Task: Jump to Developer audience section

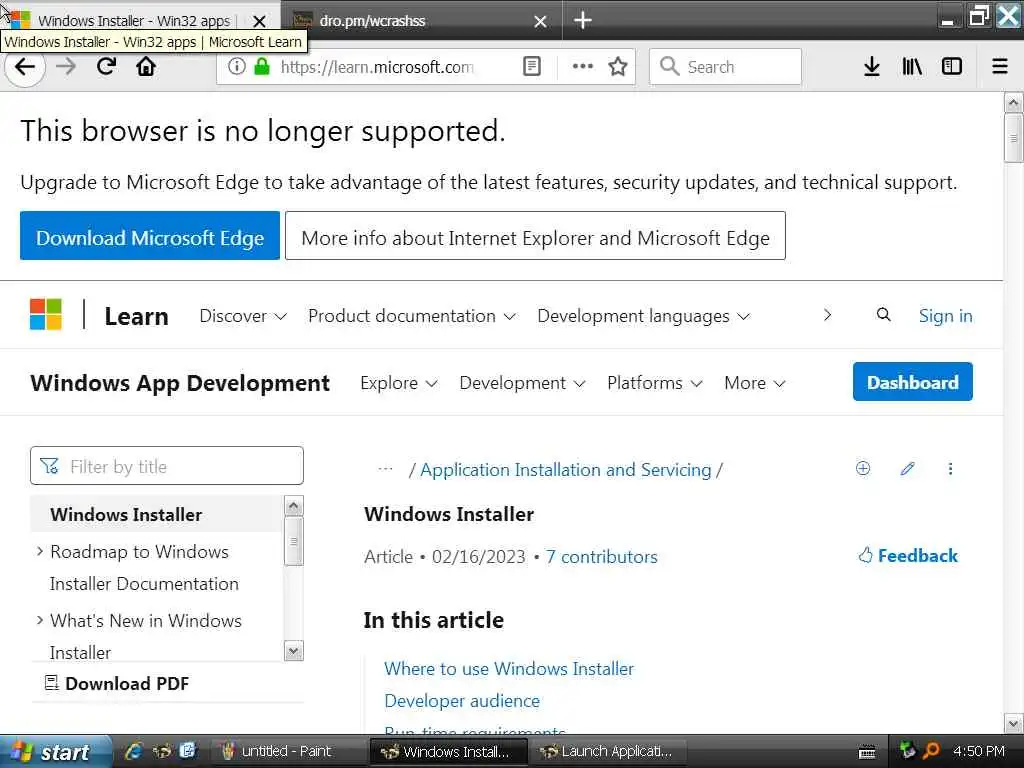Action: 462,701
